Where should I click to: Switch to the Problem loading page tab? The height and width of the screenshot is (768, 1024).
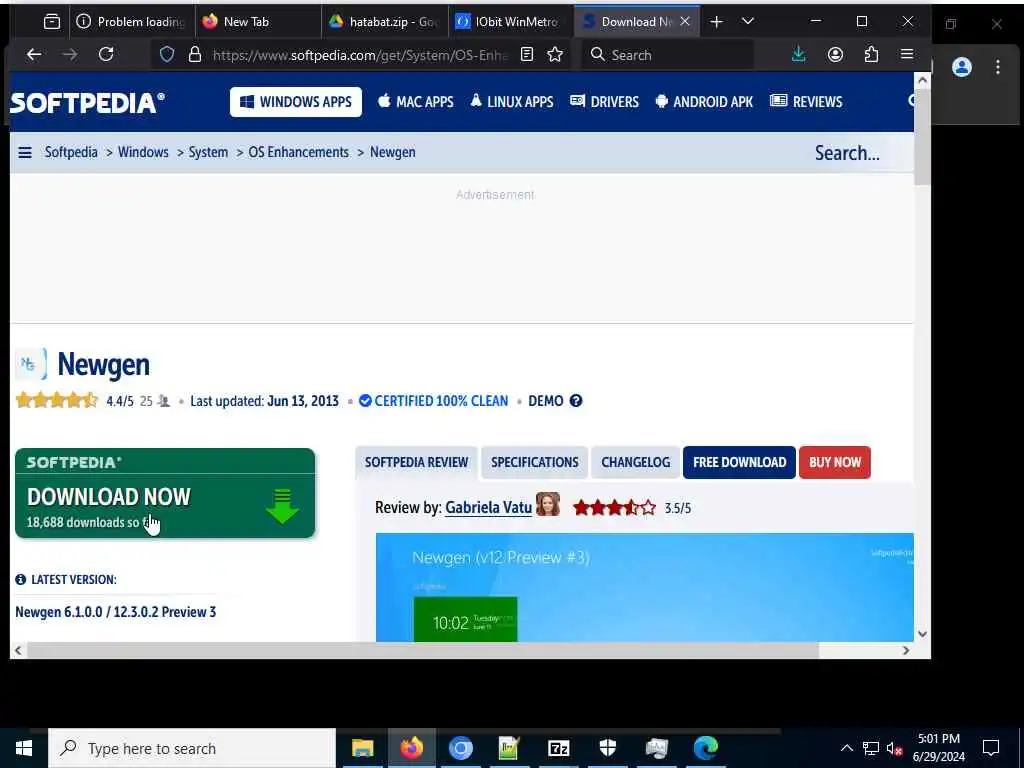[131, 22]
